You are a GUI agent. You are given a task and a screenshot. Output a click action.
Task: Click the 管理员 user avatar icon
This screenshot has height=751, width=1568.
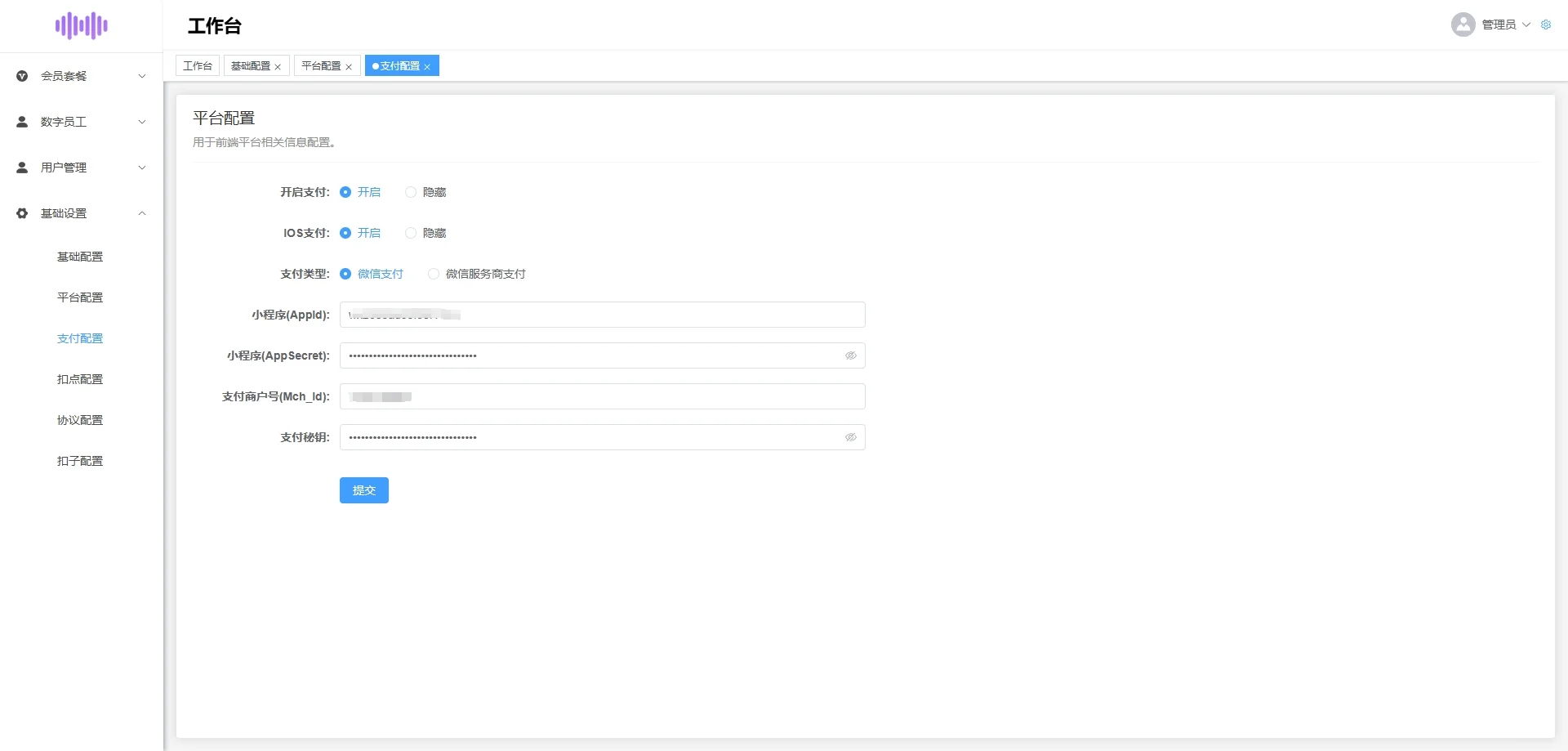click(1463, 25)
